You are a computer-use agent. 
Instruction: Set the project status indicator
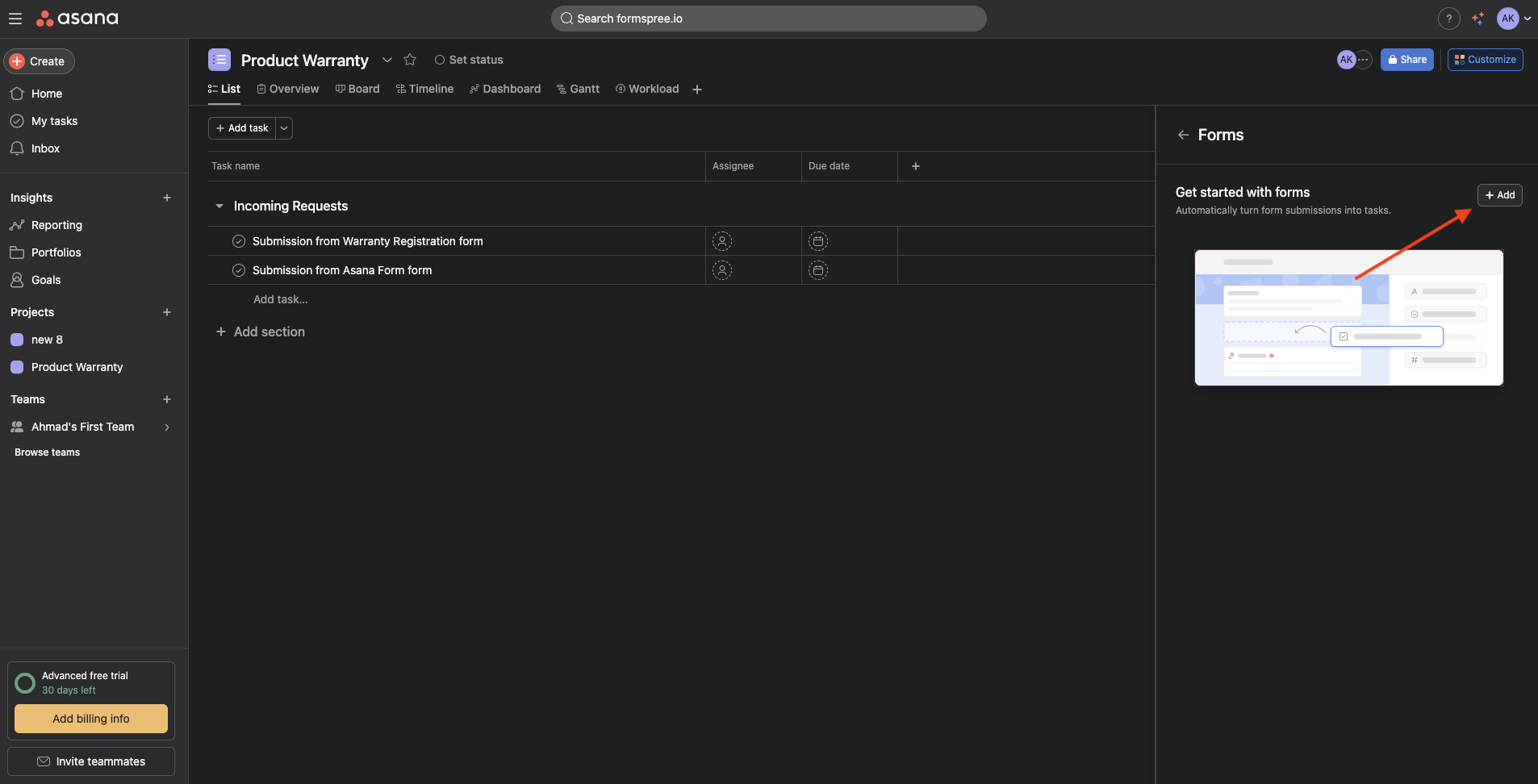coord(469,60)
